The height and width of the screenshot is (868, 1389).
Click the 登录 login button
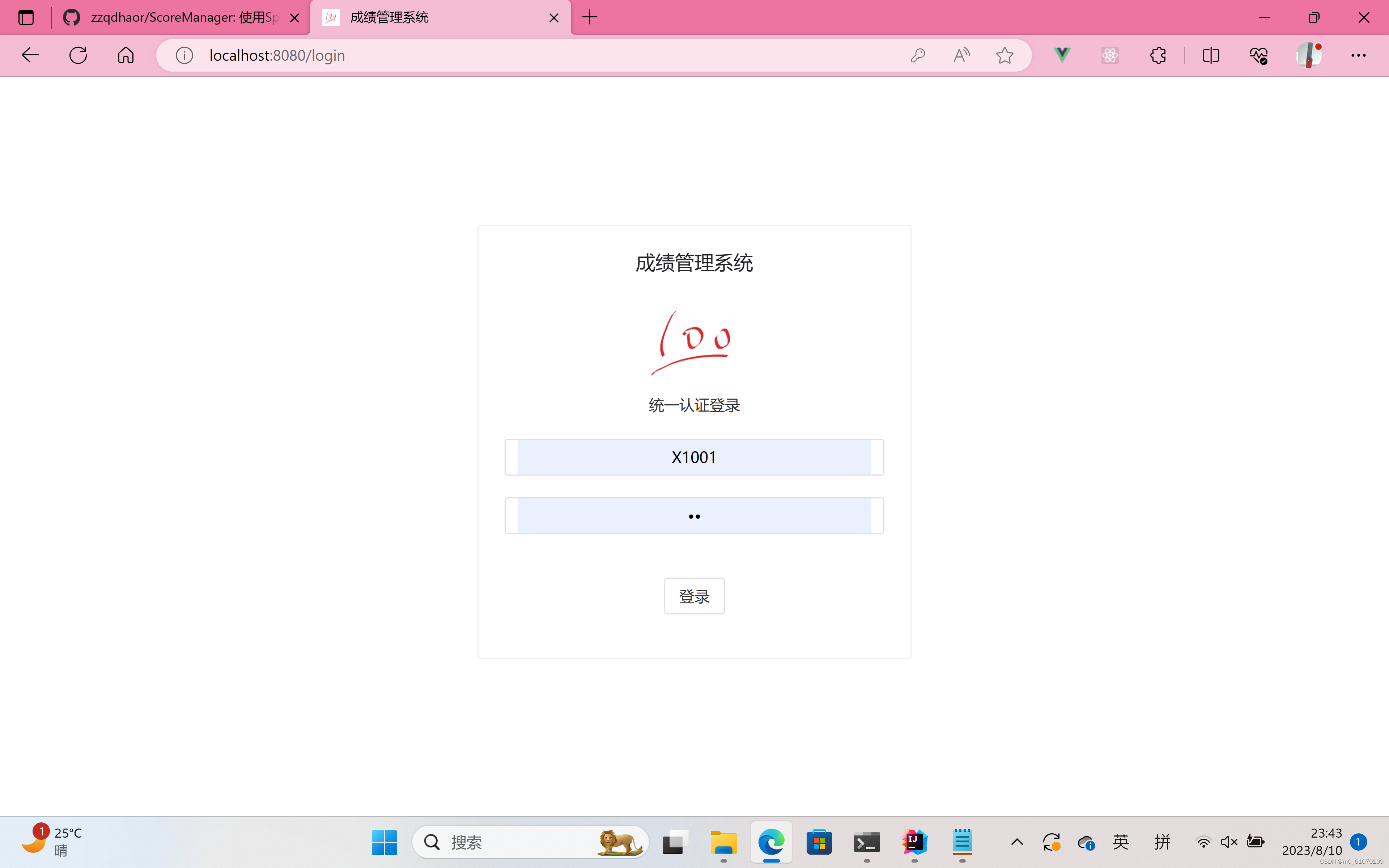(694, 596)
